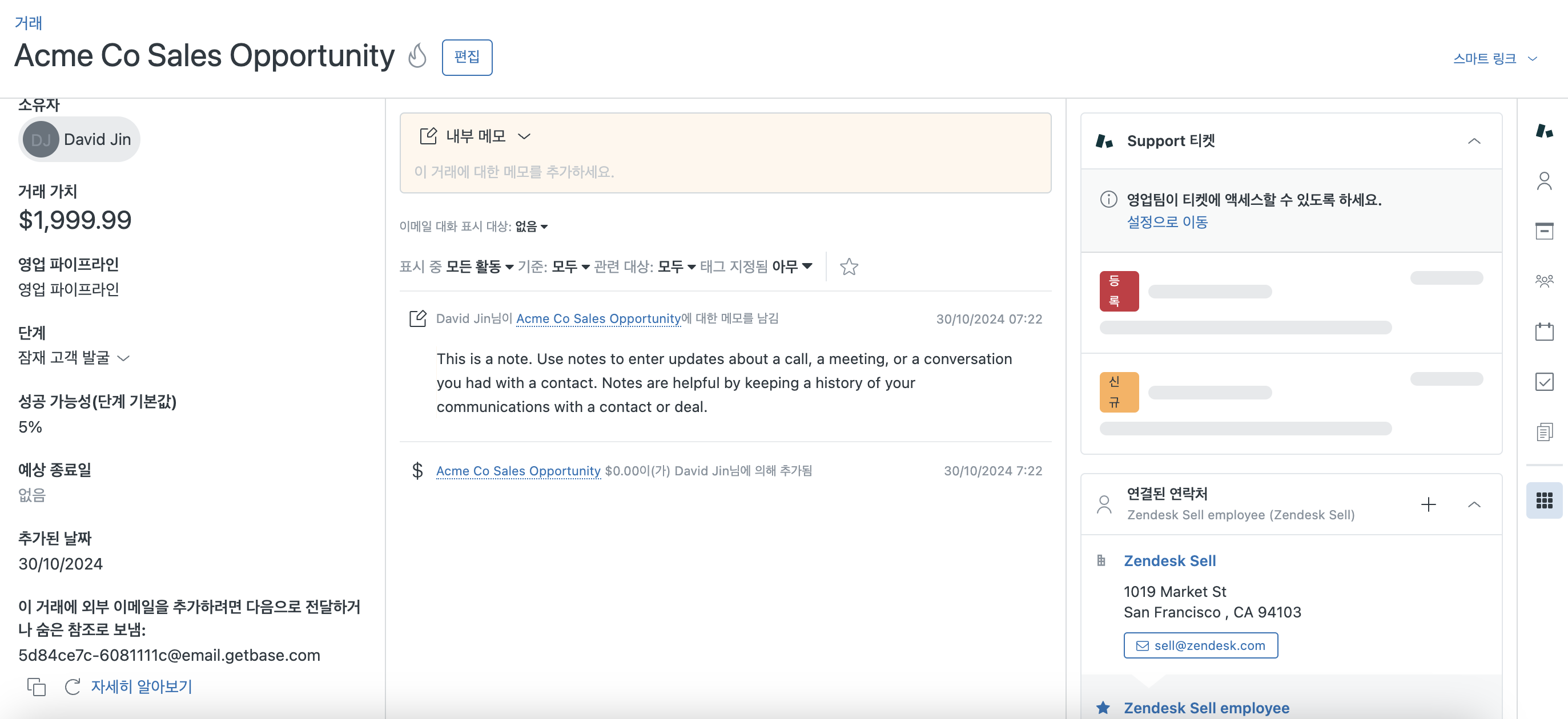Follow the 설정으로 이동 link
The height and width of the screenshot is (719, 1568).
(x=1167, y=222)
